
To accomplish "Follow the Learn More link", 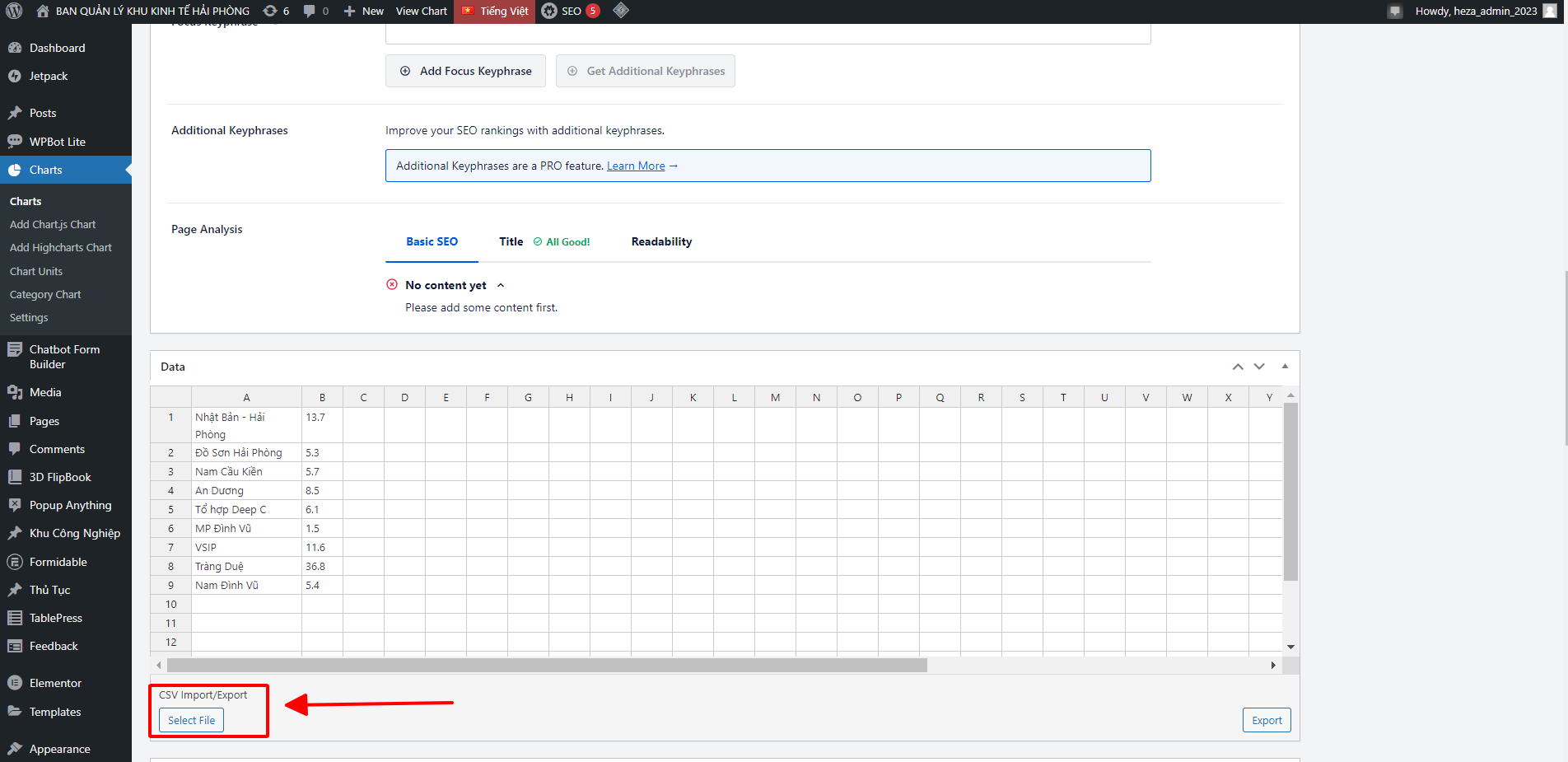I will click(636, 166).
